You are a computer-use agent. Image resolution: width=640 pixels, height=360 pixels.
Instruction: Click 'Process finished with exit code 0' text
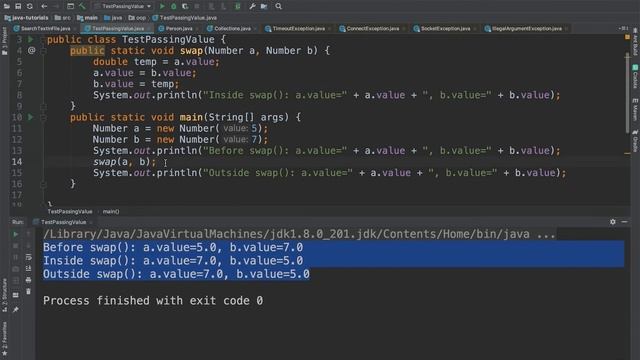point(153,301)
